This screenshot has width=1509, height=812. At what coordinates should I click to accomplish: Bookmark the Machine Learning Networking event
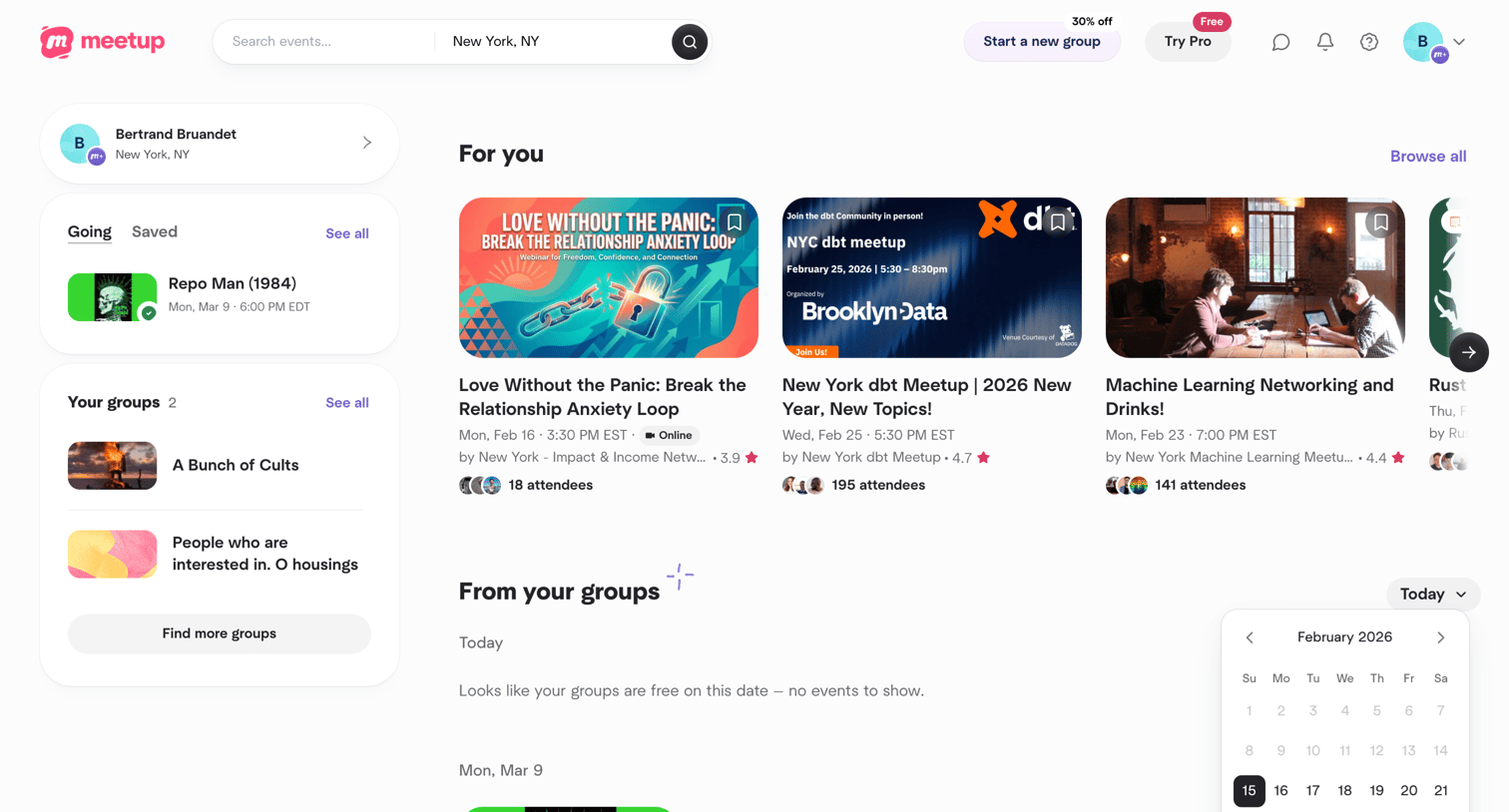tap(1380, 222)
